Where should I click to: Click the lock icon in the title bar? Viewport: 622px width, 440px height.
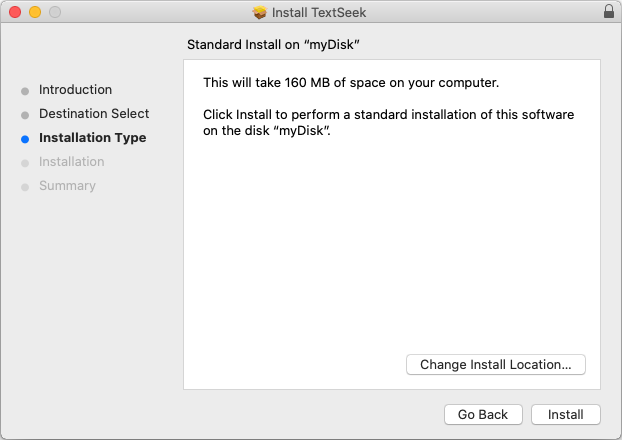click(x=608, y=12)
